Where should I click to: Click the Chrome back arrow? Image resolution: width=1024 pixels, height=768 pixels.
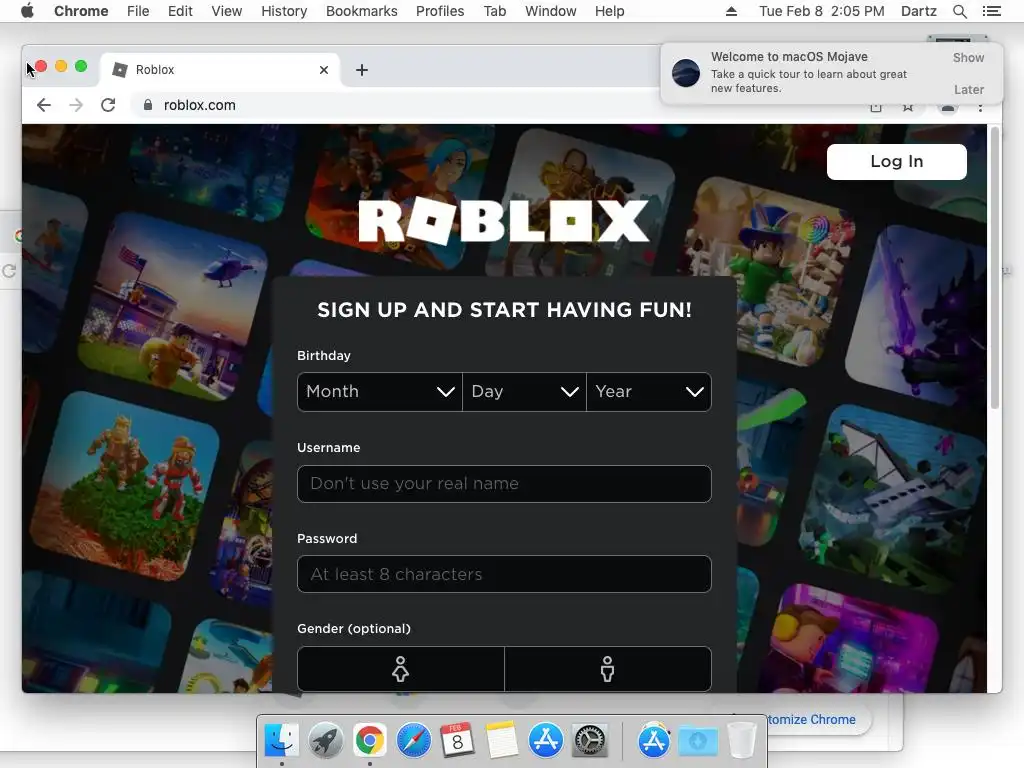44,105
